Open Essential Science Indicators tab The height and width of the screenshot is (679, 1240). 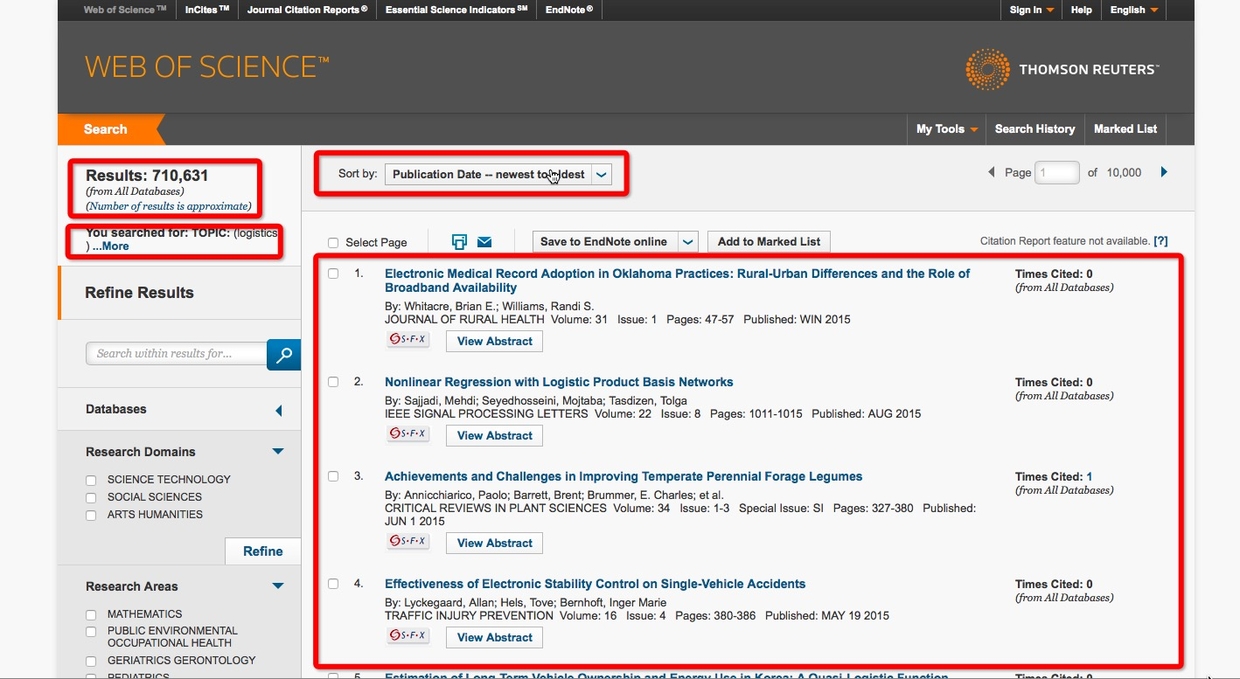(x=456, y=10)
